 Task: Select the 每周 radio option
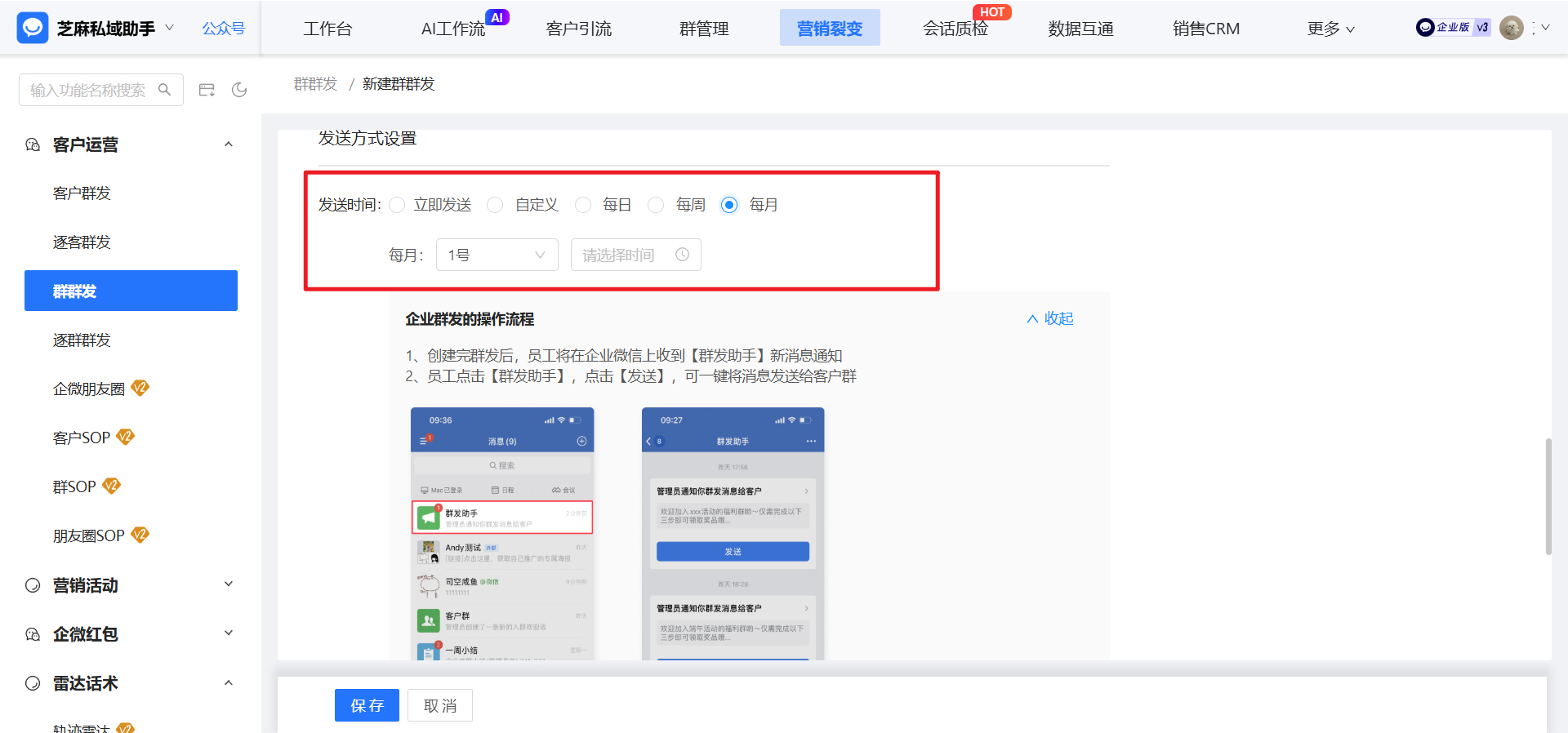(x=656, y=205)
